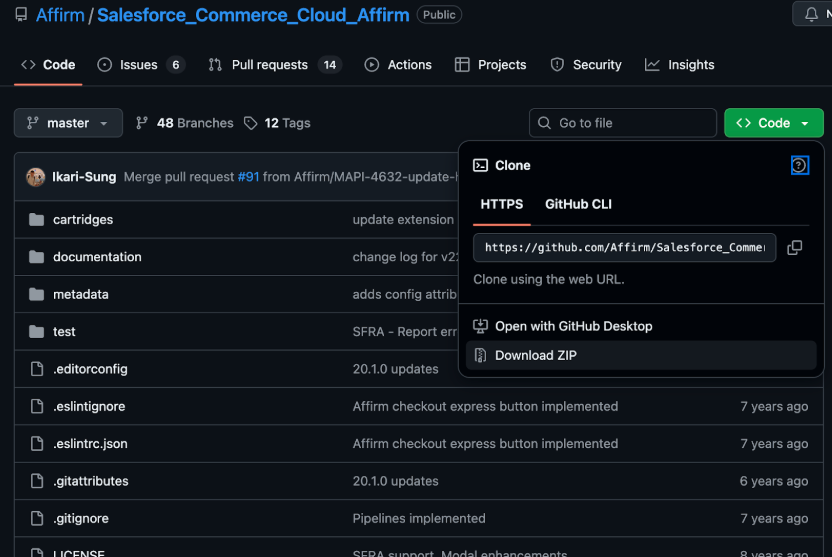Open commit message on .eslintignore row
The image size is (832, 557).
486,406
